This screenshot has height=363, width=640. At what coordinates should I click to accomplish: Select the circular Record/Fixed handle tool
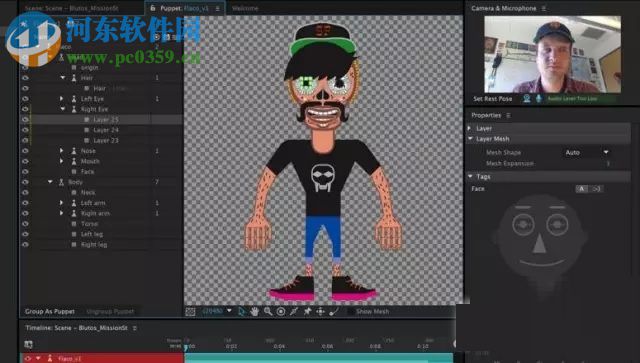tap(281, 312)
